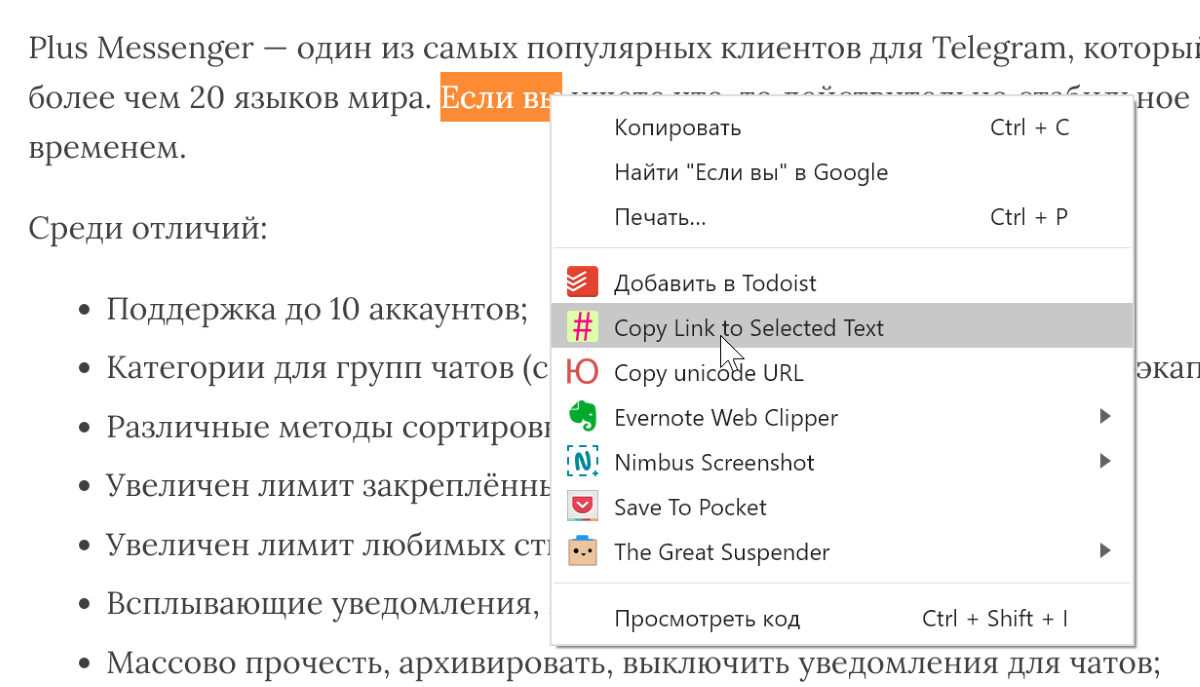
Task: Click the text "Среди отличий:"
Action: pyautogui.click(x=148, y=227)
